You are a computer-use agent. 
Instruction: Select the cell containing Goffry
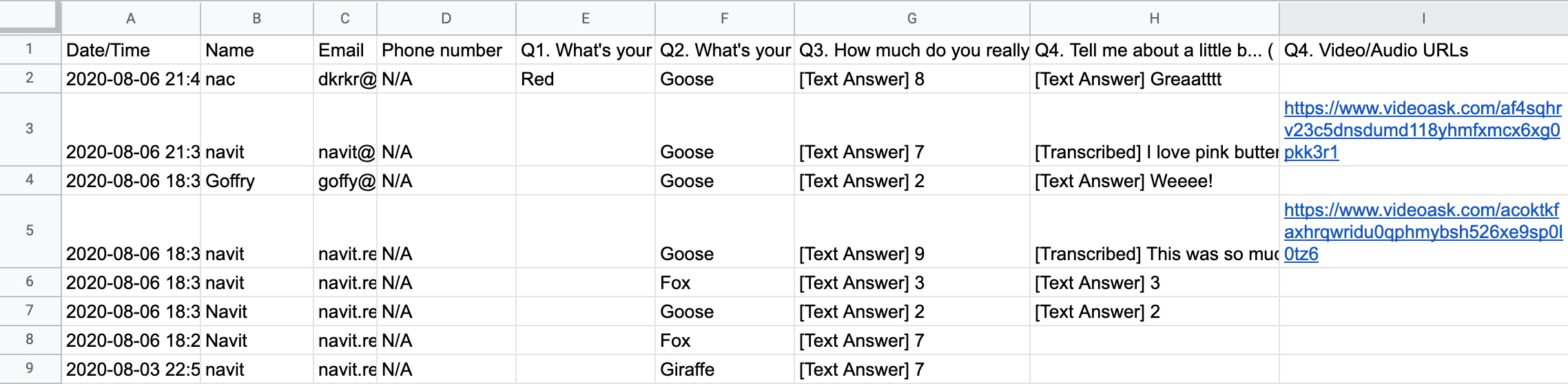tap(257, 181)
